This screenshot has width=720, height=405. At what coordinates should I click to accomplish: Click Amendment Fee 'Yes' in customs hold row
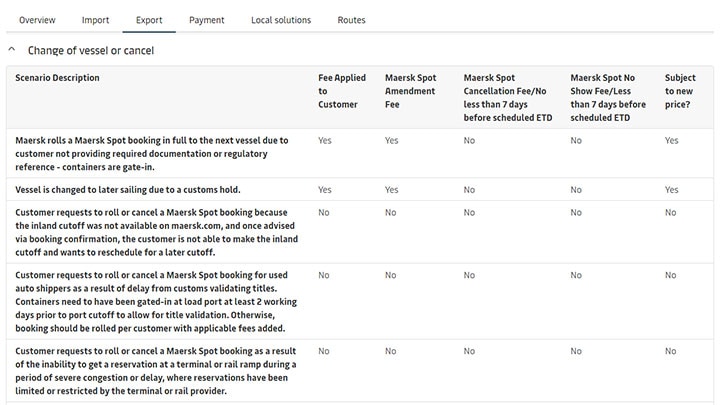(391, 190)
